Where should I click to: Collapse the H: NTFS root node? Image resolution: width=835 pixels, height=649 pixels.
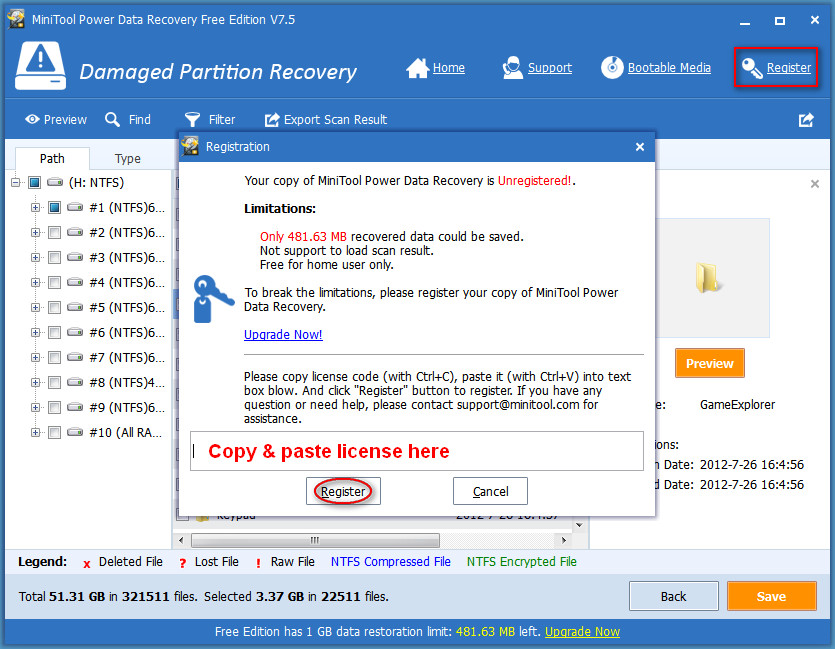point(15,183)
